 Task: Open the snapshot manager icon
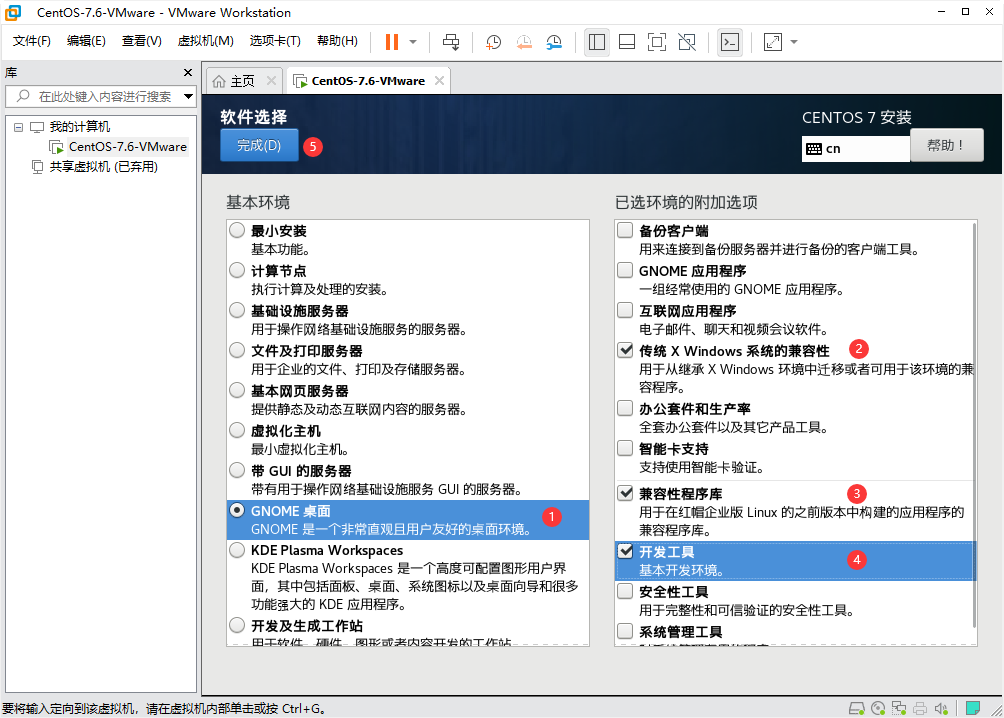point(554,42)
